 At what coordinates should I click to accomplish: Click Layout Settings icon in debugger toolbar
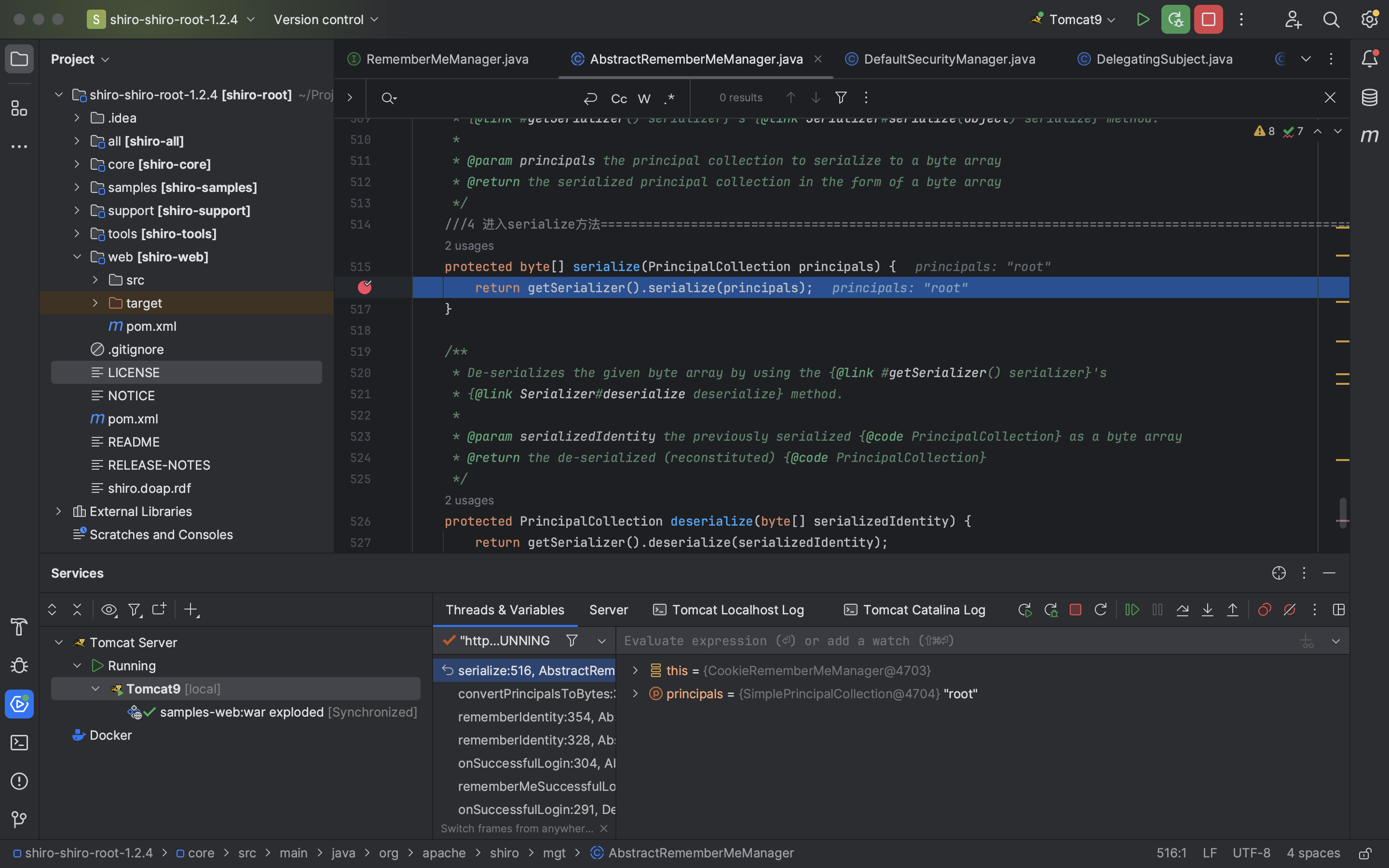pos(1339,610)
